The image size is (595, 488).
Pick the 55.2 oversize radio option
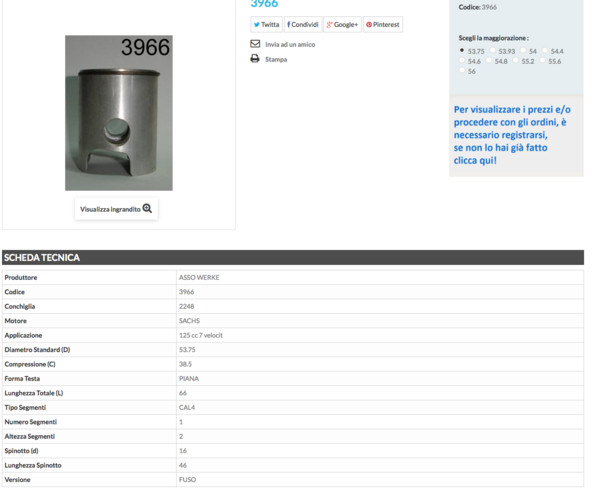(x=515, y=60)
